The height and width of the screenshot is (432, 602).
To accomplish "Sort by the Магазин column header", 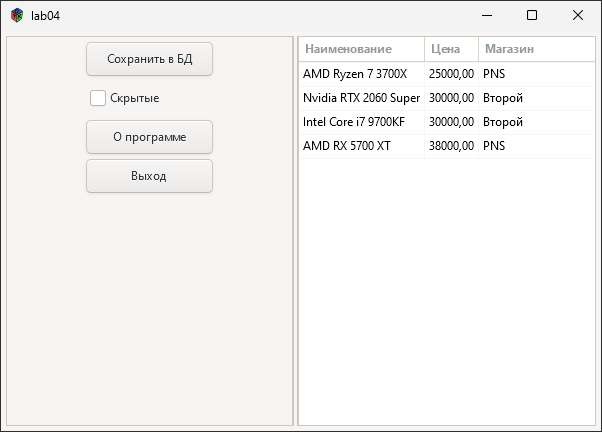I will [537, 49].
